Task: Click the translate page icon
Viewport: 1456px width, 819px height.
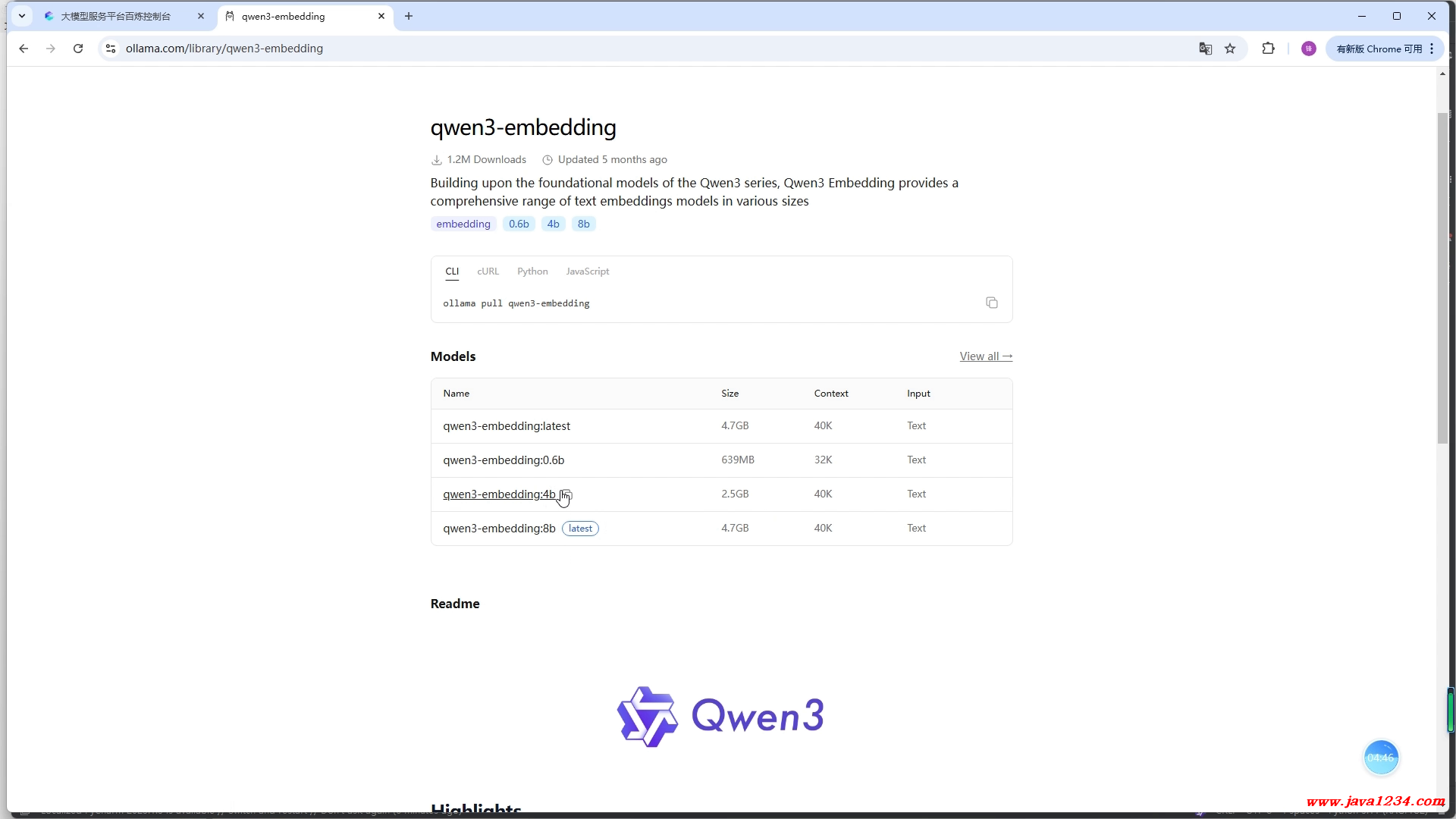Action: pyautogui.click(x=1205, y=49)
